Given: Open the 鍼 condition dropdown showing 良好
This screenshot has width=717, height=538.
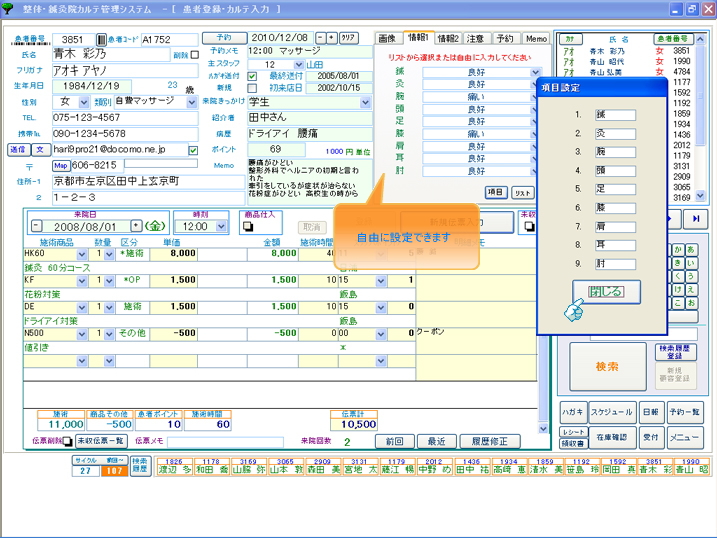Looking at the screenshot, I should tap(535, 72).
